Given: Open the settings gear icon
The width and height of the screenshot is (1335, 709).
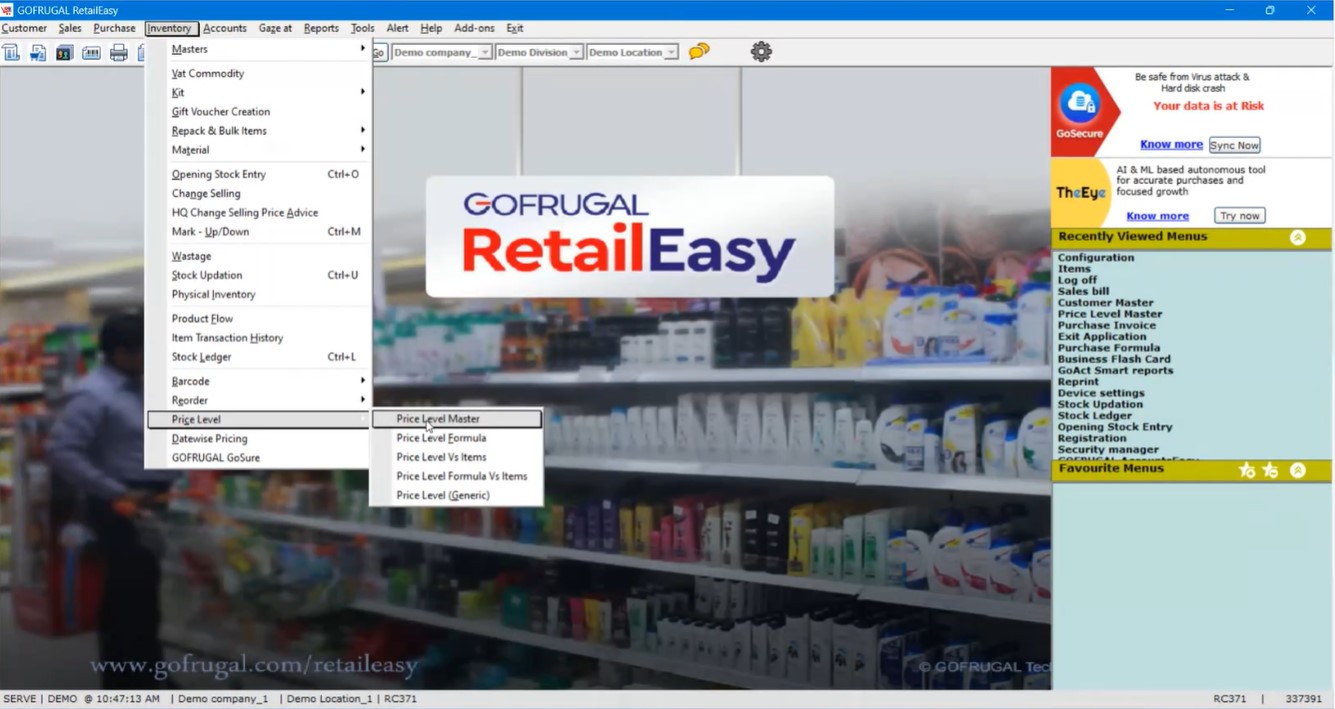Looking at the screenshot, I should 761,51.
